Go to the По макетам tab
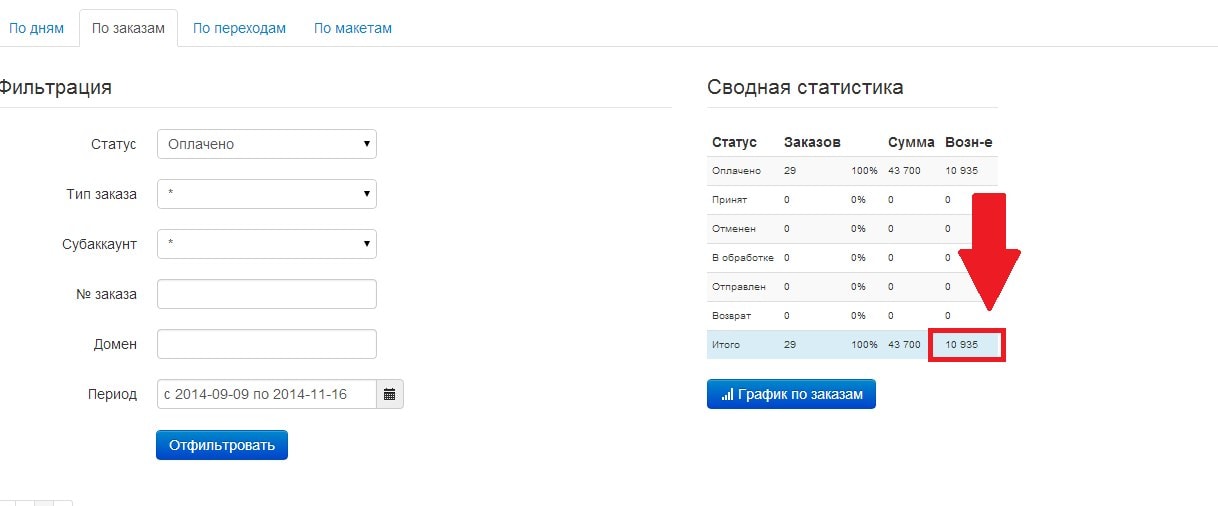This screenshot has width=1218, height=506. point(353,28)
